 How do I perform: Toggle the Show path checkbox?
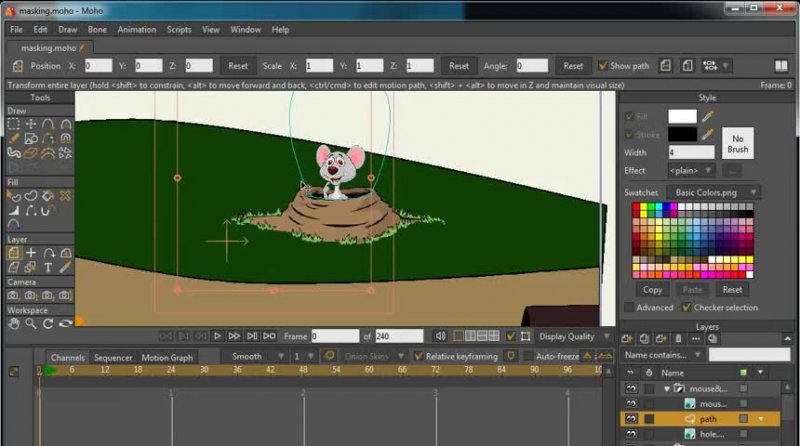point(603,66)
